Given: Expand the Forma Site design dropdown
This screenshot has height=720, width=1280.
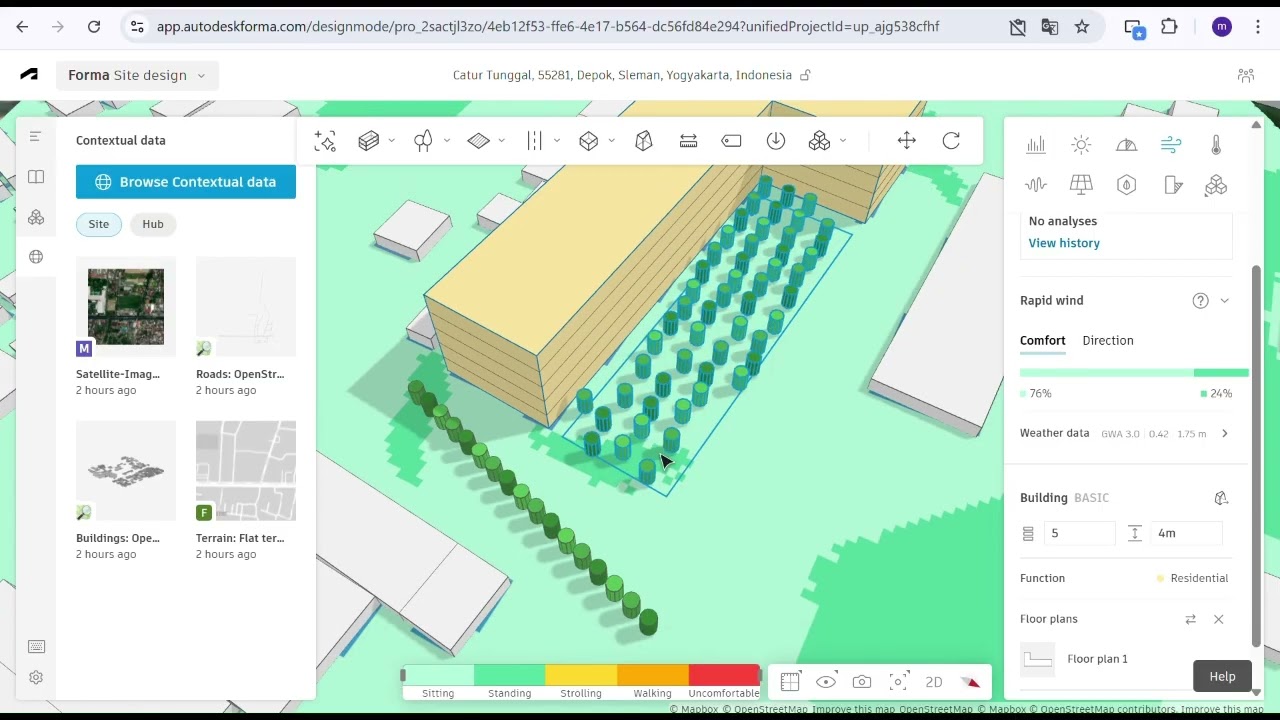Looking at the screenshot, I should click(137, 75).
